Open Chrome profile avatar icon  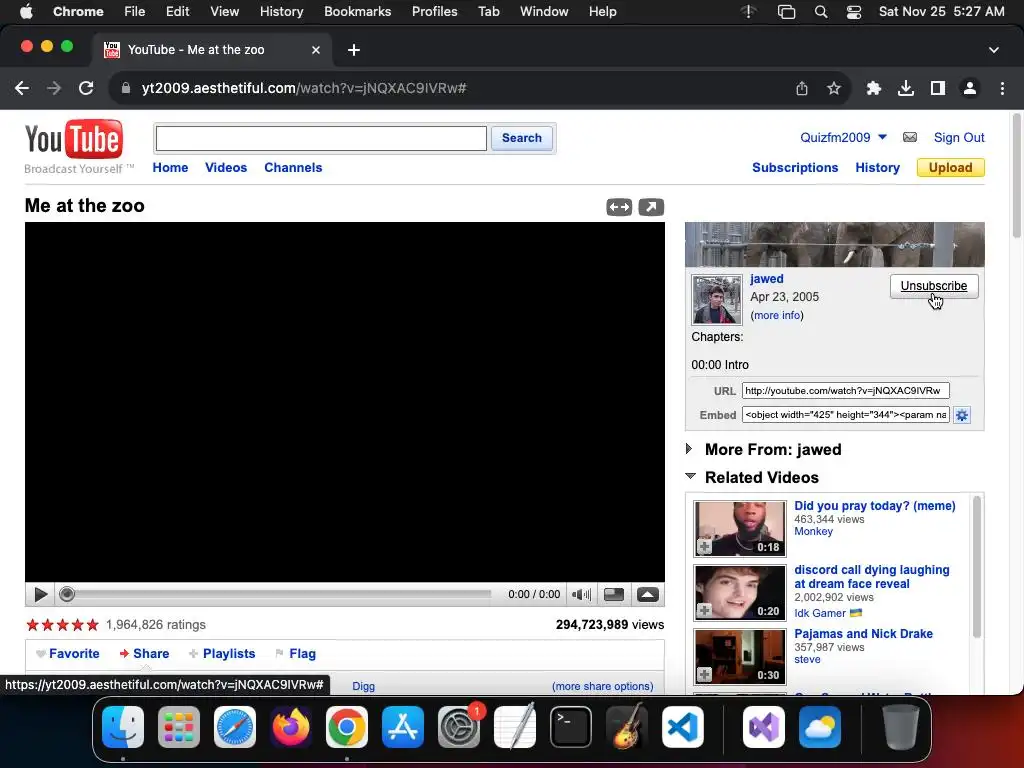pos(970,88)
